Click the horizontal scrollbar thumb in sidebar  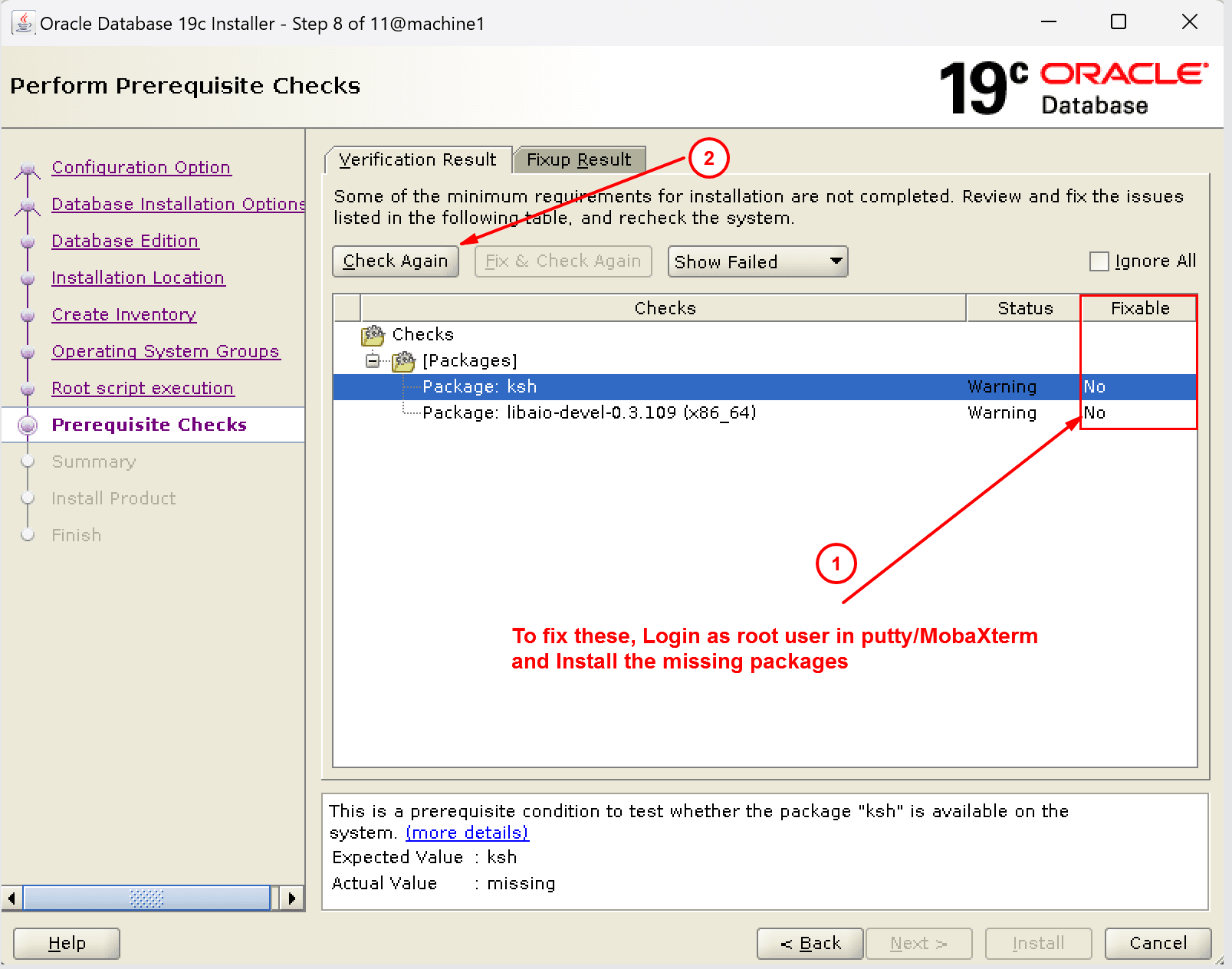pos(146,898)
